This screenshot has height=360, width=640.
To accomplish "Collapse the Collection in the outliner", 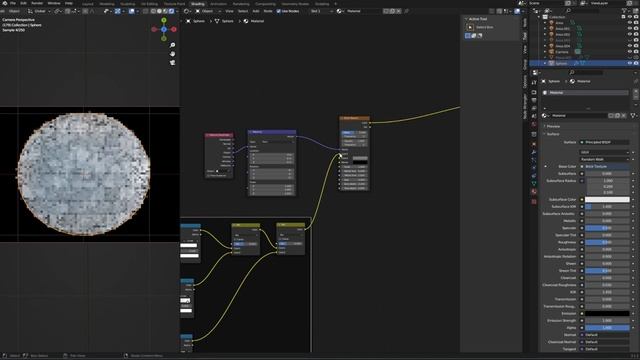I will 539,17.
